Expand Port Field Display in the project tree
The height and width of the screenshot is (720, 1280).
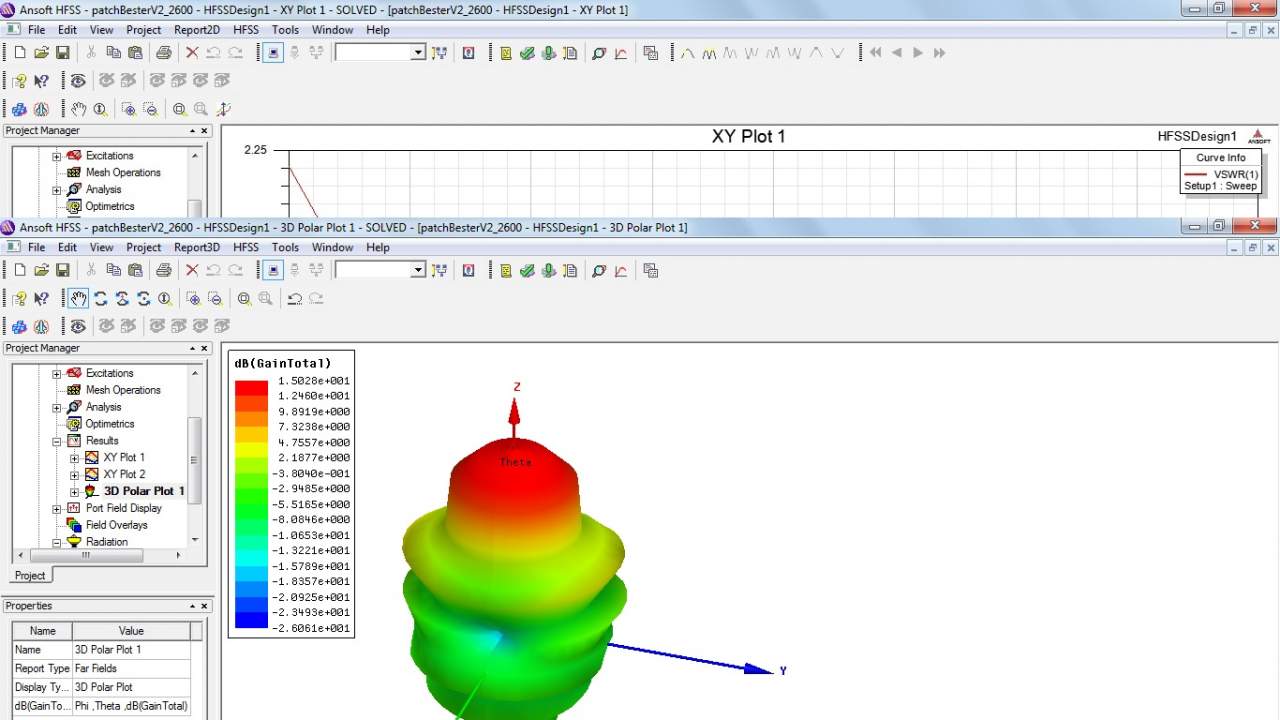(x=57, y=509)
